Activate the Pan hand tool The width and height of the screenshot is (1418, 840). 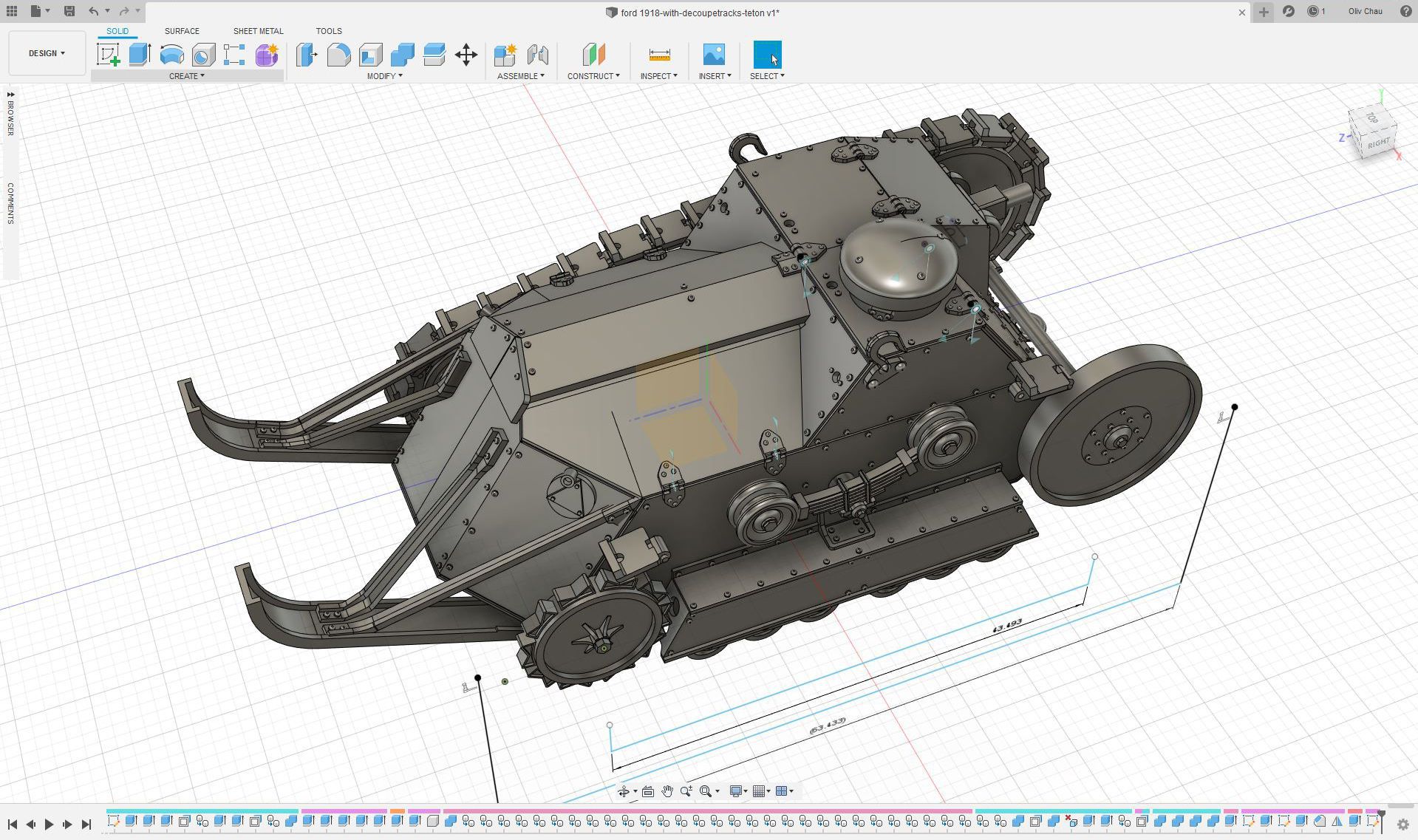pyautogui.click(x=667, y=791)
